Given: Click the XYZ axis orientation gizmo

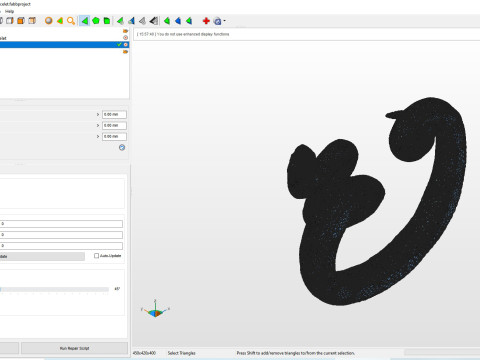Looking at the screenshot, I should (155, 309).
